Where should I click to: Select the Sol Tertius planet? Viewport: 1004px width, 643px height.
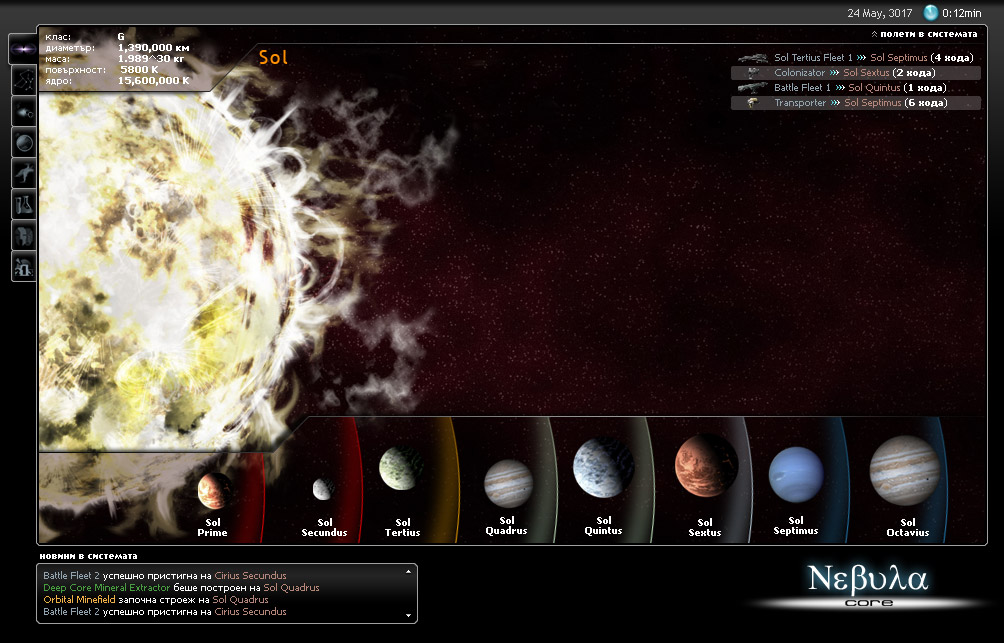pos(402,468)
